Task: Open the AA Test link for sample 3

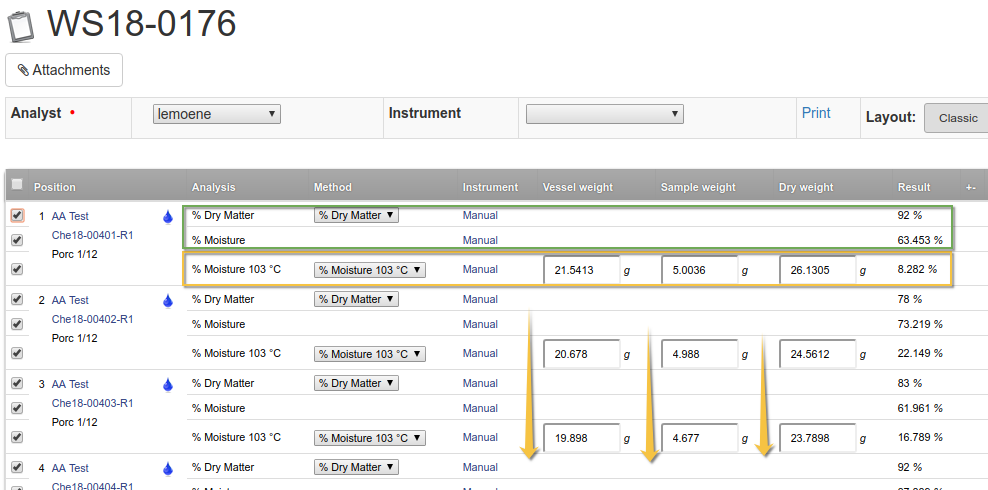Action: [x=70, y=384]
